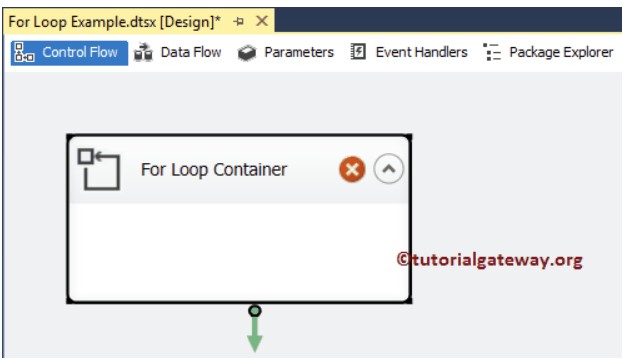Collapse the For Loop Container
Image resolution: width=623 pixels, height=360 pixels.
389,169
